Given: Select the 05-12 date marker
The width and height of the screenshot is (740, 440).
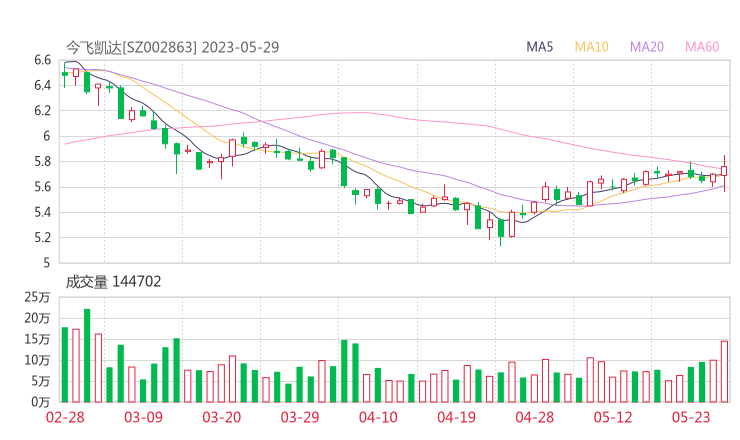Looking at the screenshot, I should pyautogui.click(x=614, y=417).
